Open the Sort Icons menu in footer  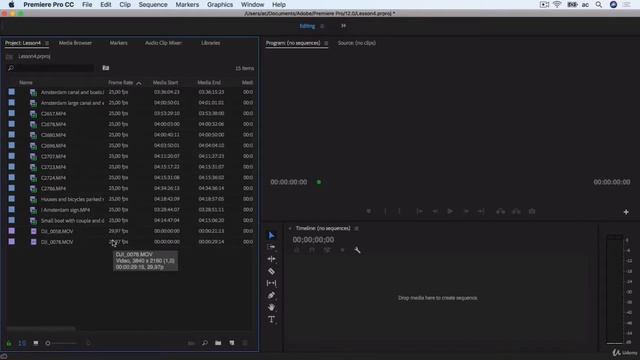[88, 343]
